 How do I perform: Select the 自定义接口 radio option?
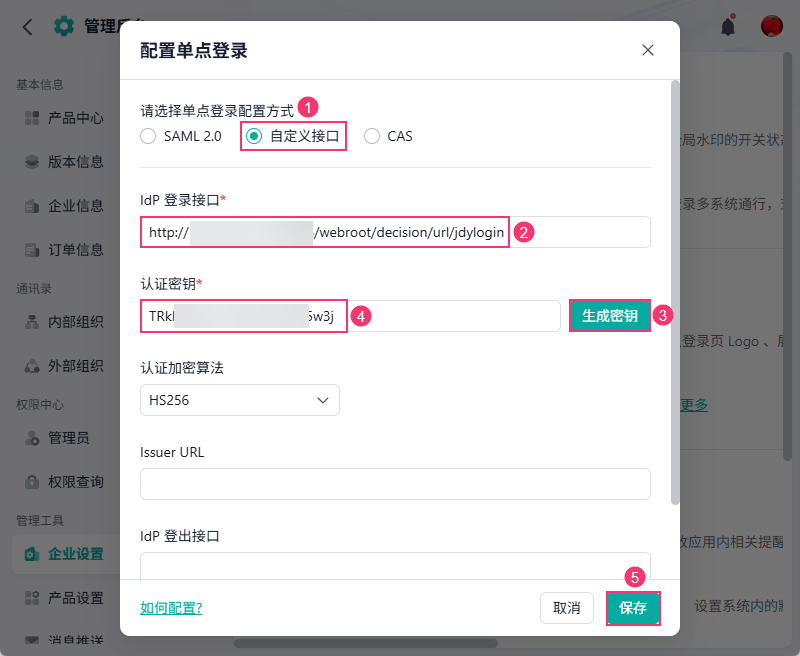(x=254, y=136)
